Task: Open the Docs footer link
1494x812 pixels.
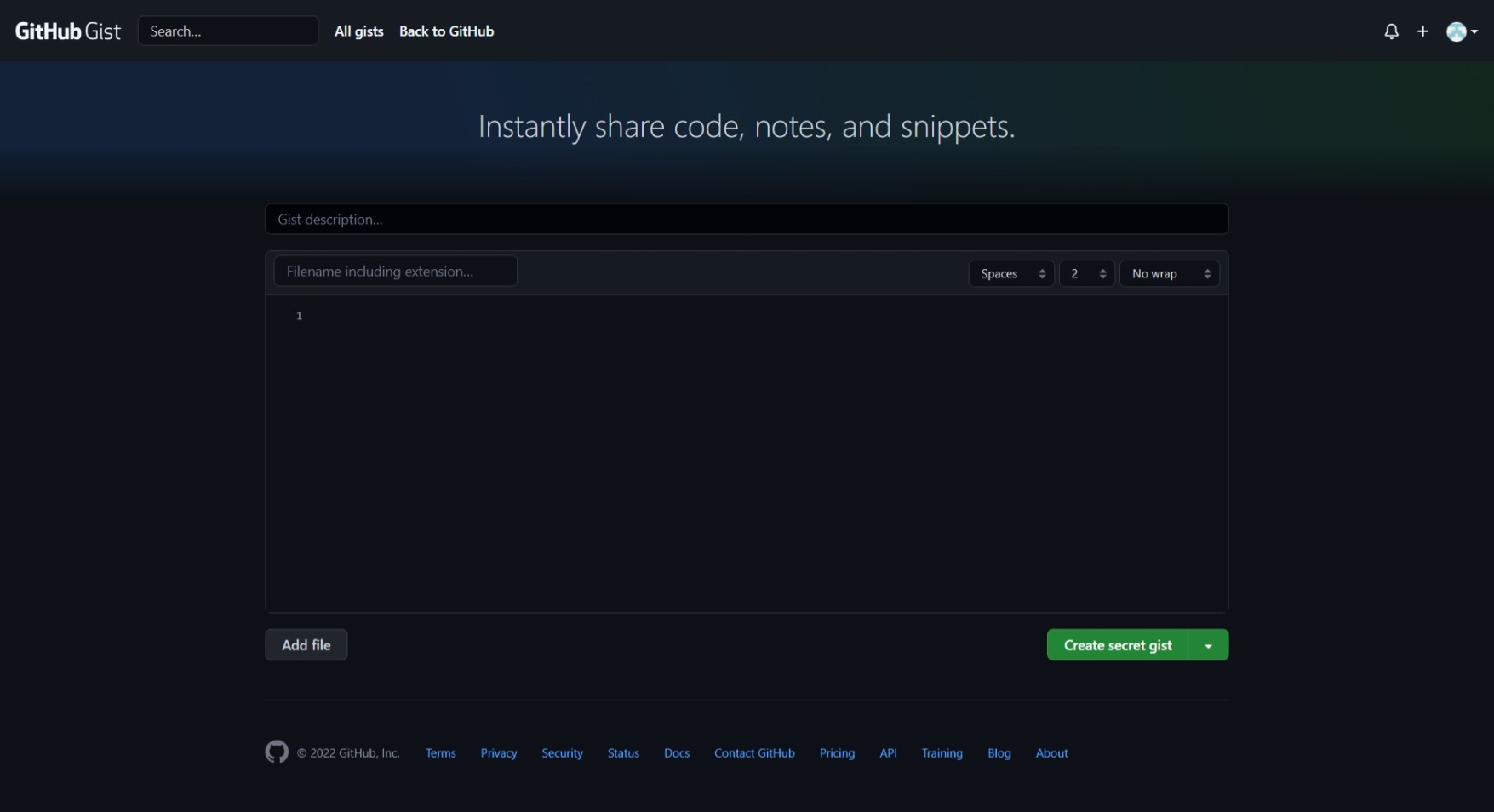Action: coord(677,753)
